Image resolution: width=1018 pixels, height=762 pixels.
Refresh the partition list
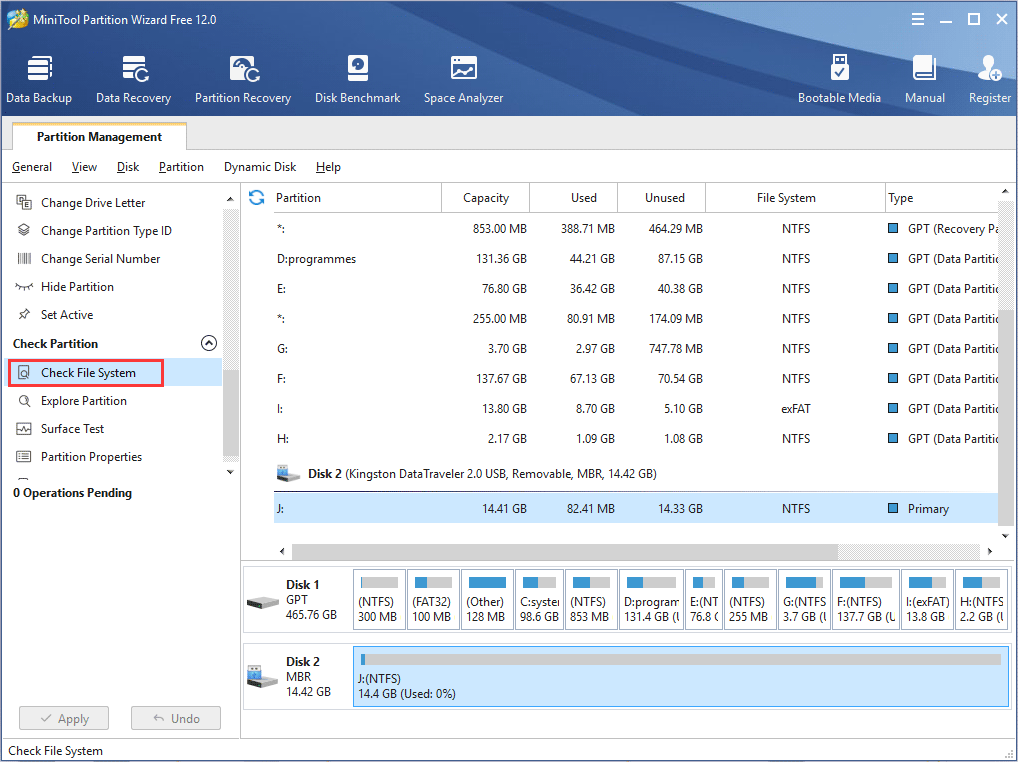(x=256, y=197)
